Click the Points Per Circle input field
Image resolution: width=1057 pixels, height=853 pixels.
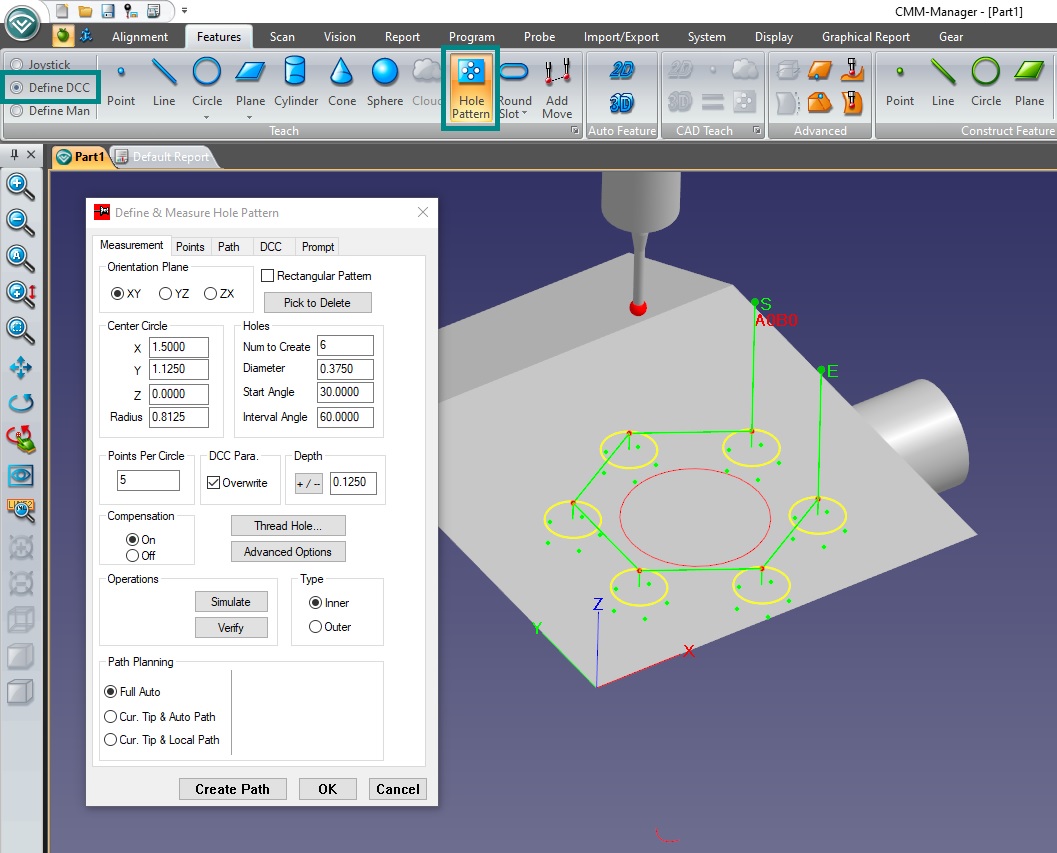(x=148, y=480)
